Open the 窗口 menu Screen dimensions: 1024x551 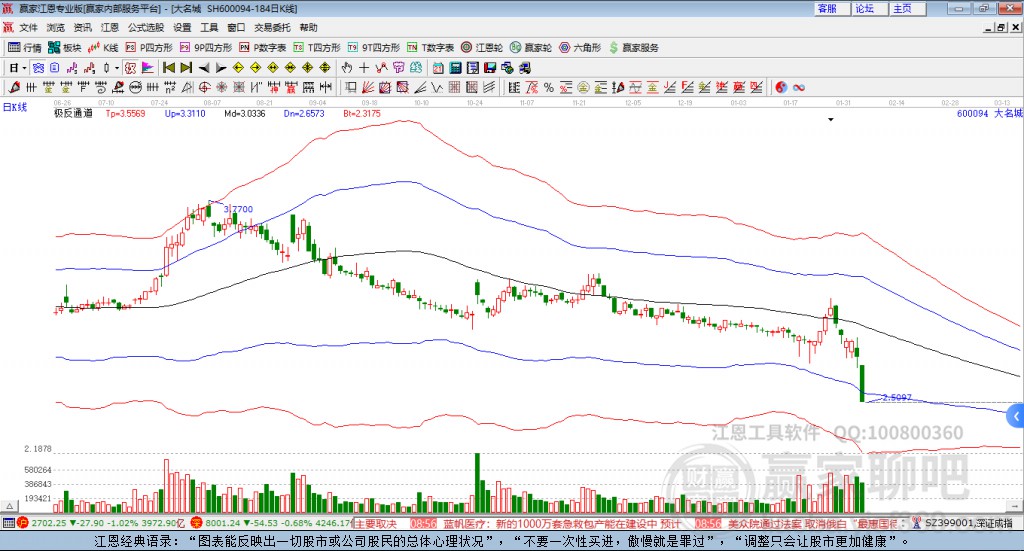tap(236, 27)
